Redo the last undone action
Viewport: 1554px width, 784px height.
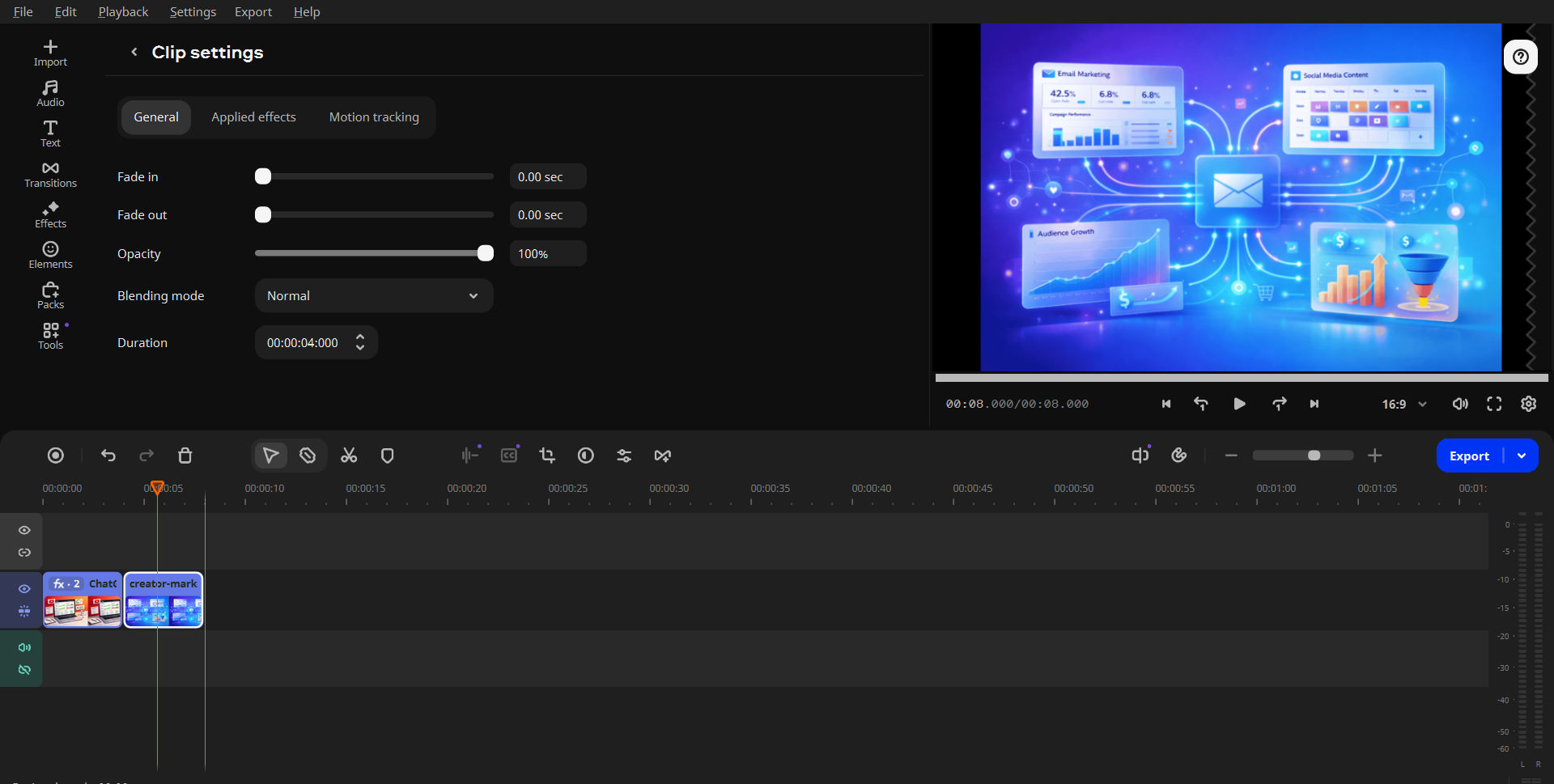tap(146, 456)
